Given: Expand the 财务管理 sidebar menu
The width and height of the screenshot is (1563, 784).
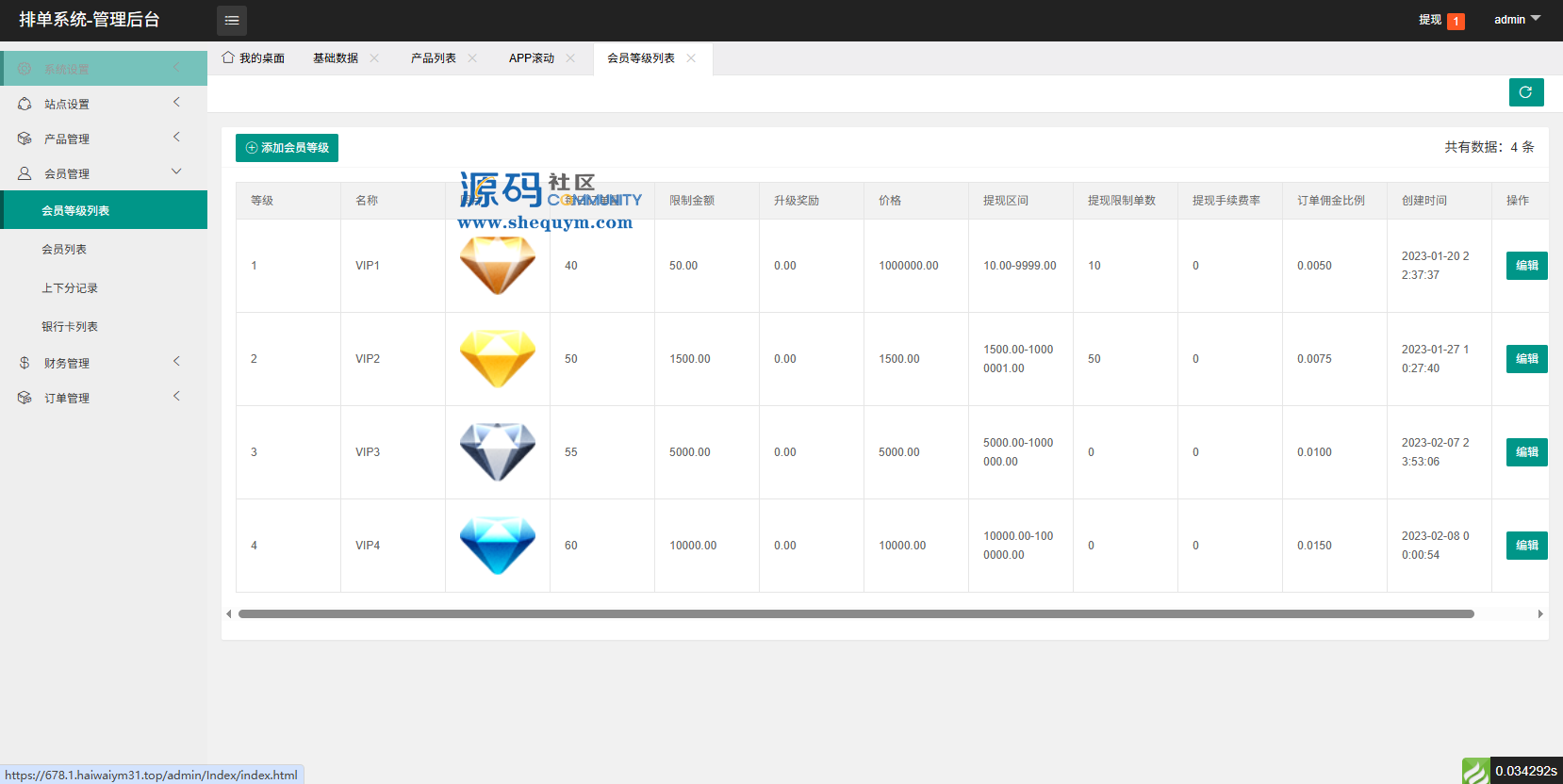Looking at the screenshot, I should pos(104,363).
